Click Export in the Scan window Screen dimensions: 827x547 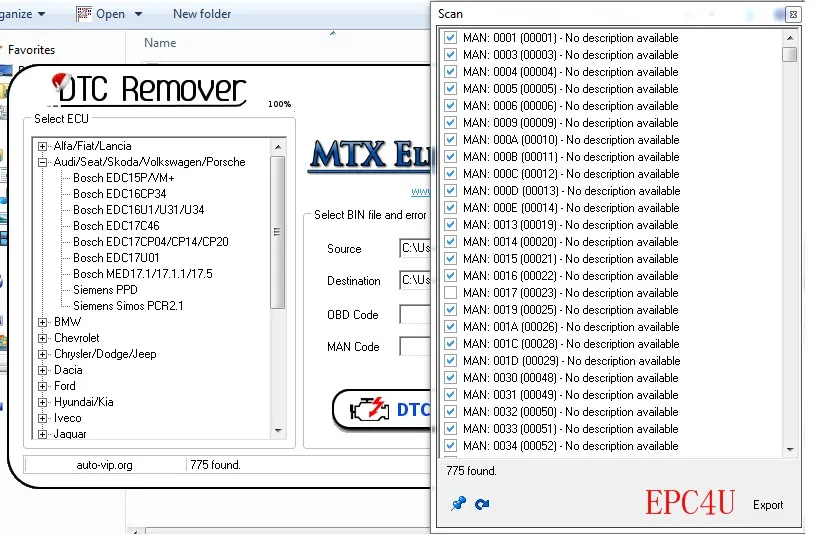point(768,505)
